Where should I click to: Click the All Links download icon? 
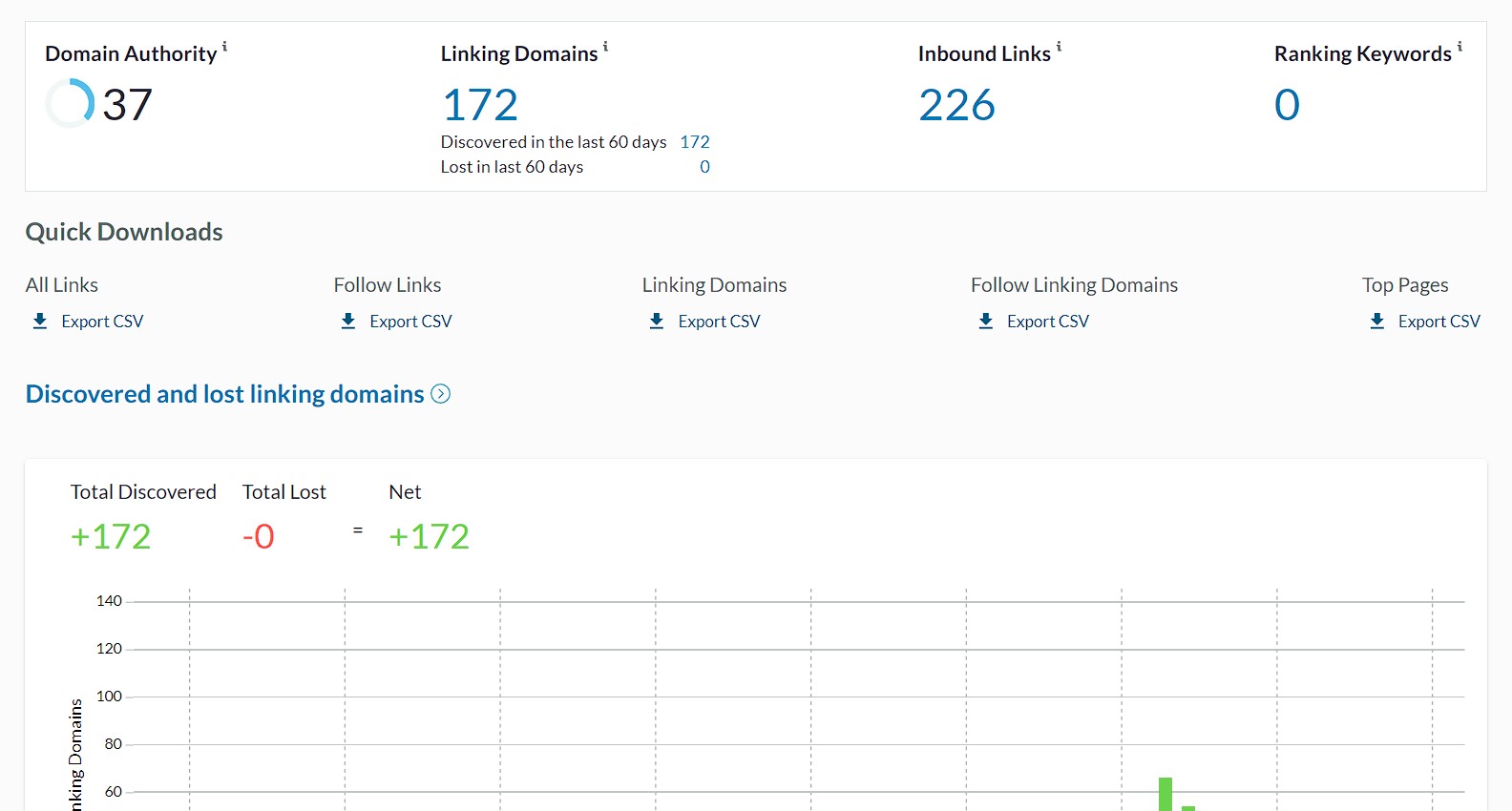point(40,321)
